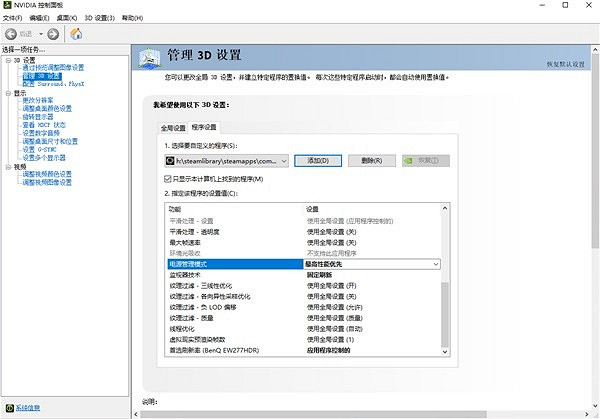Select 配置 Surround、PhysX in task tree
The width and height of the screenshot is (600, 419).
[x=53, y=84]
